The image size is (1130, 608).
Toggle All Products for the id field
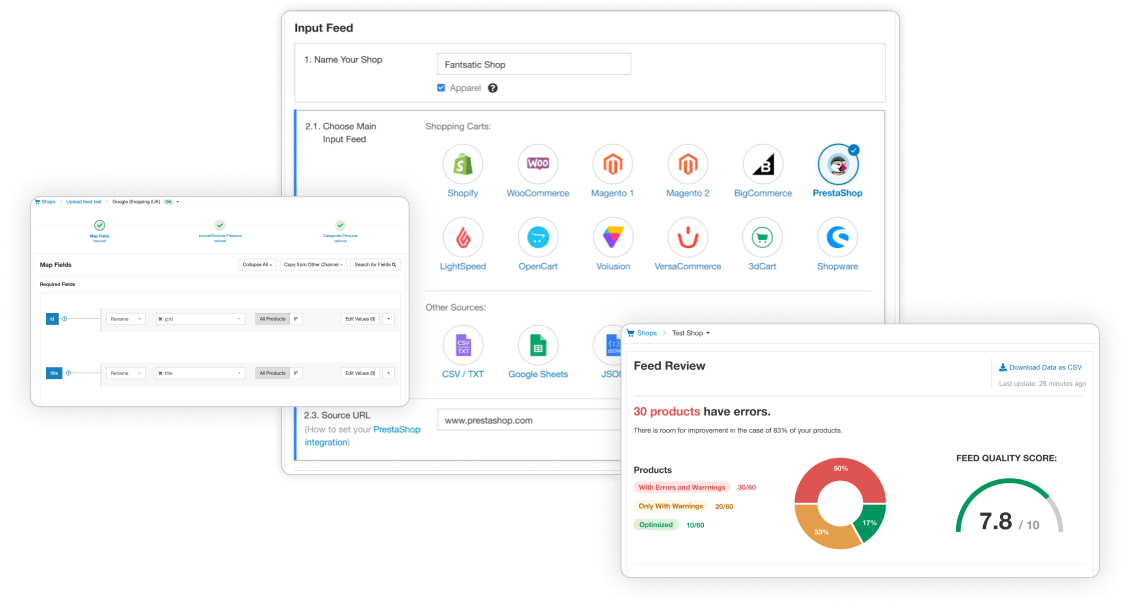(272, 319)
